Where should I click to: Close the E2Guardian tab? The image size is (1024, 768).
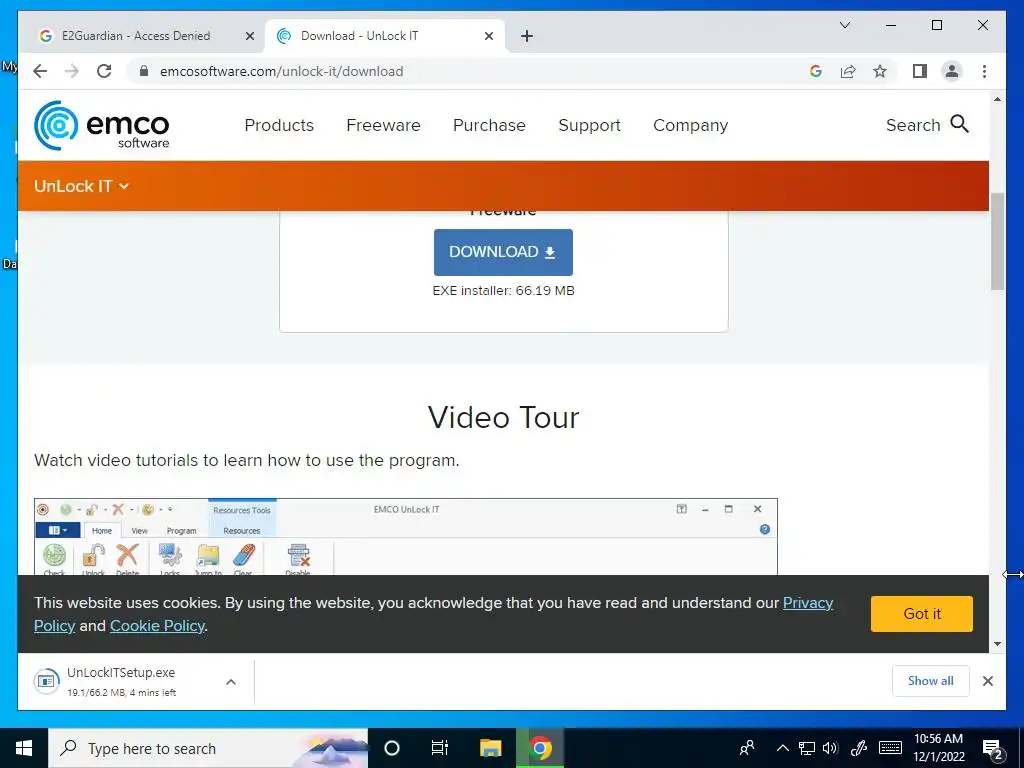[249, 36]
